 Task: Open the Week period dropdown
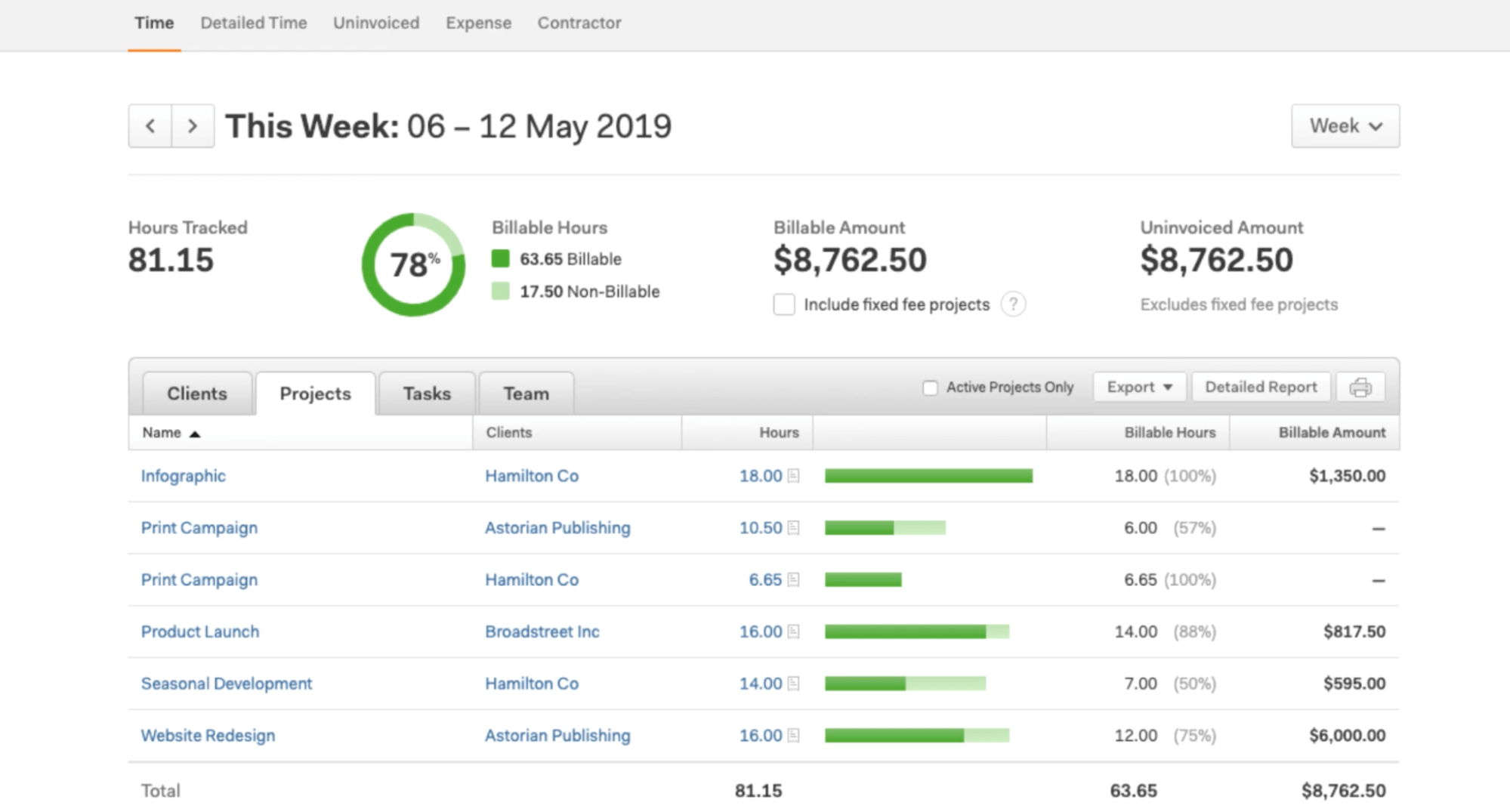1345,126
